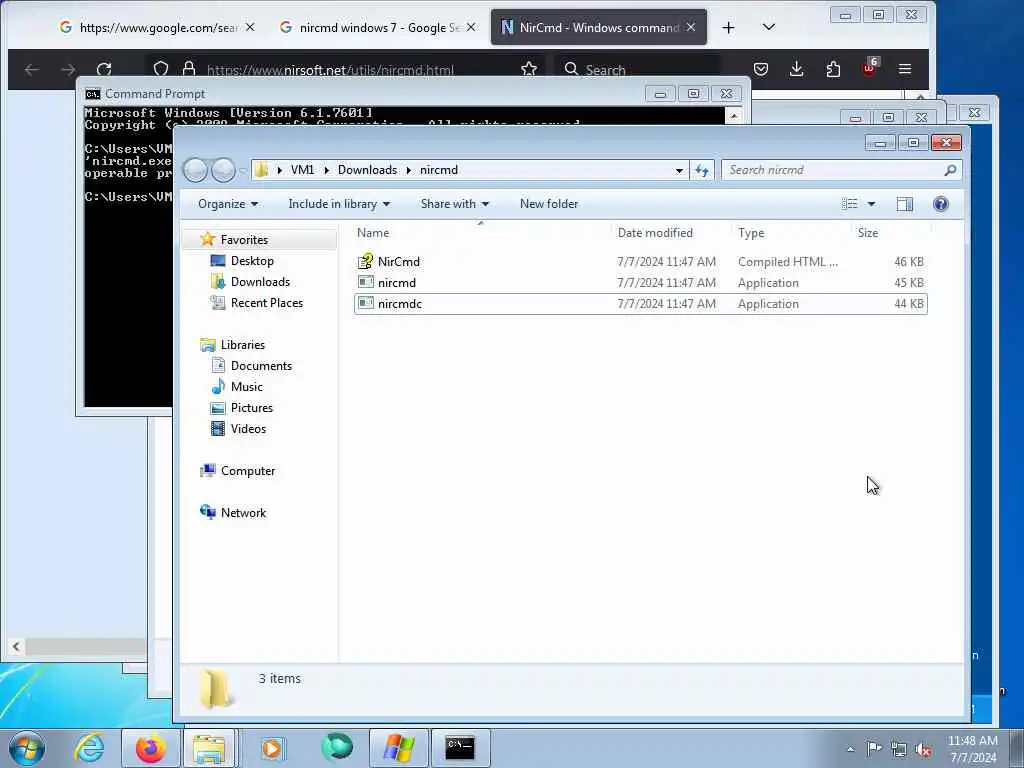Select Pictures library in sidebar
This screenshot has height=768, width=1024.
pos(251,408)
